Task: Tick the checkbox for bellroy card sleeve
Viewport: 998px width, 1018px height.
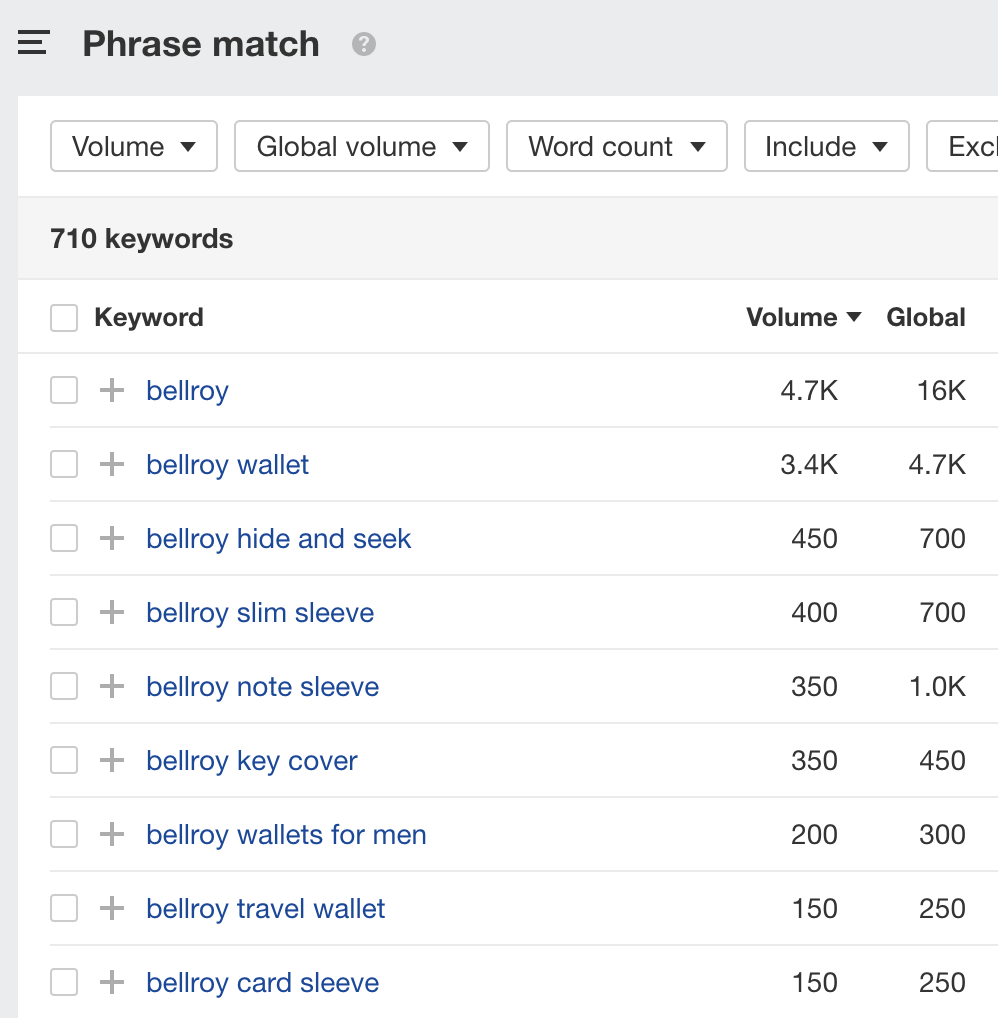Action: [64, 982]
